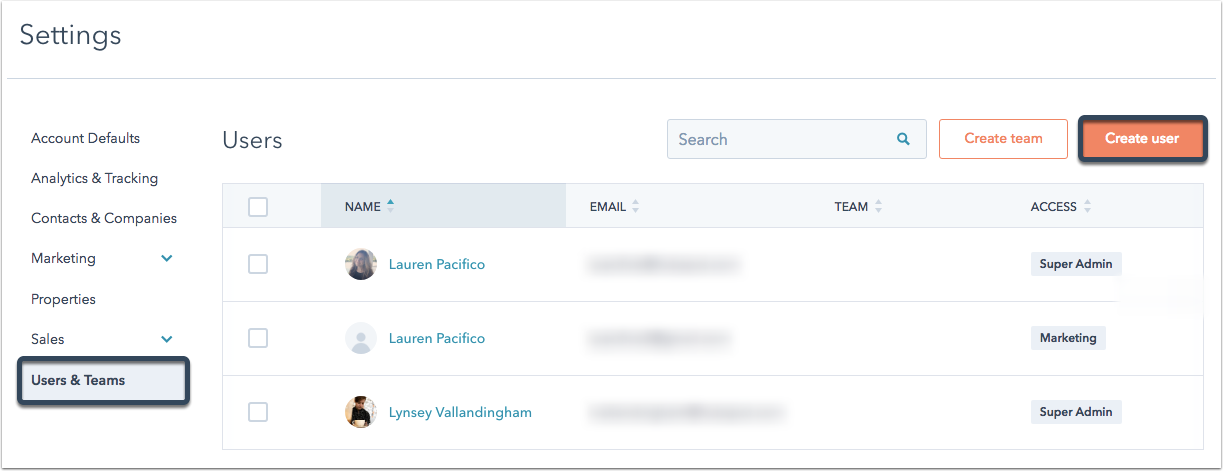Click Lauren Pacifico's photo avatar
Viewport: 1223px width, 471px height.
click(x=360, y=264)
